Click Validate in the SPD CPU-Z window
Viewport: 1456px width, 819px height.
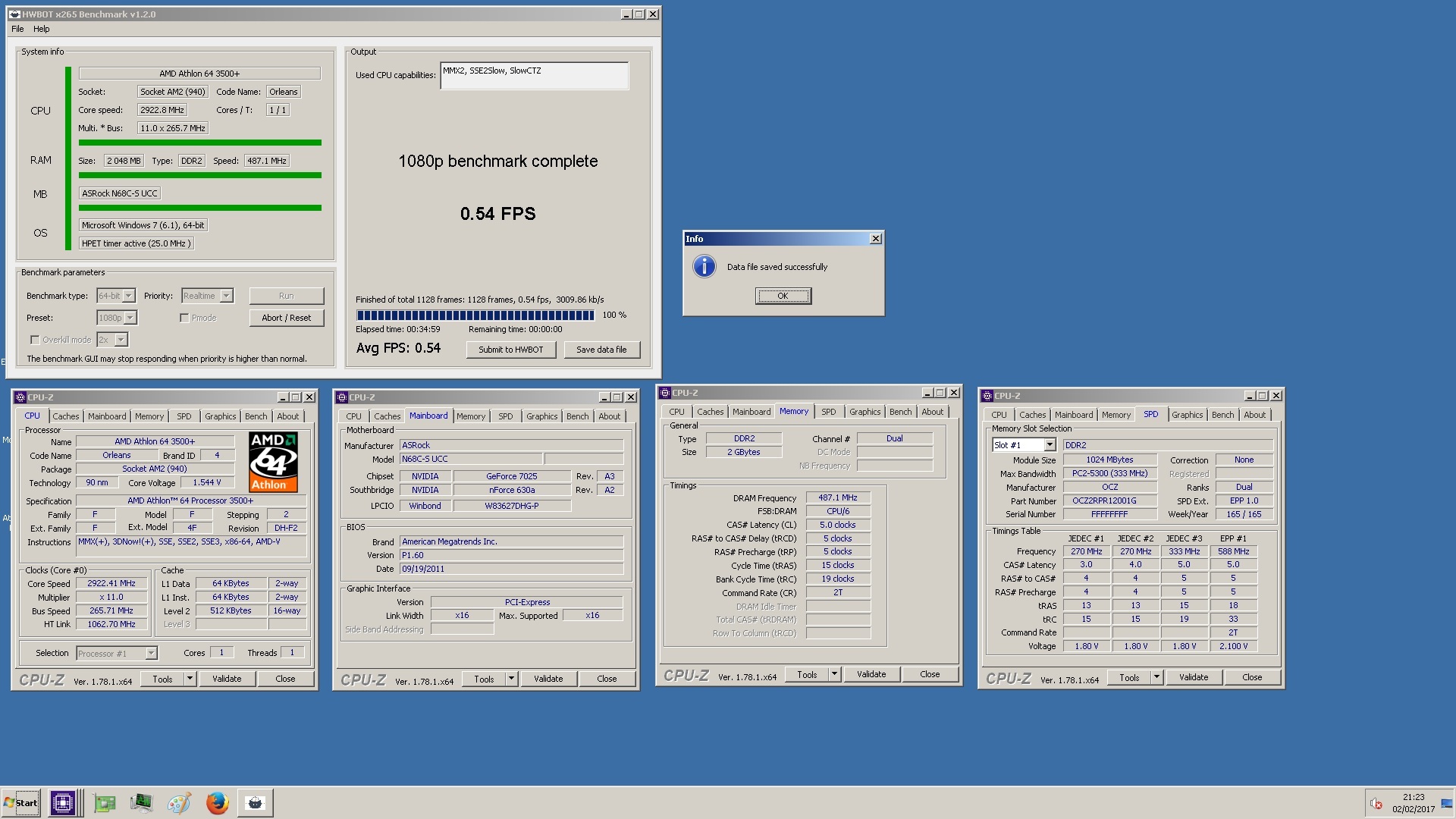tap(1194, 677)
